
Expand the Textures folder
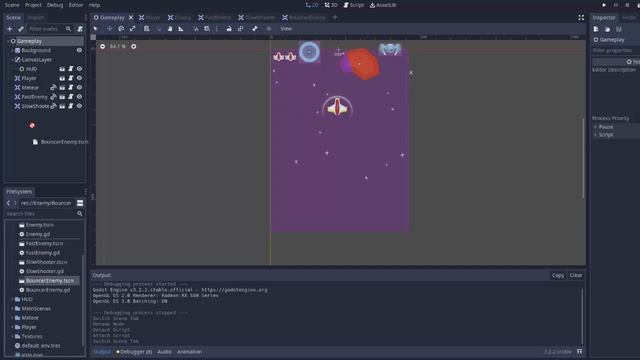12,336
